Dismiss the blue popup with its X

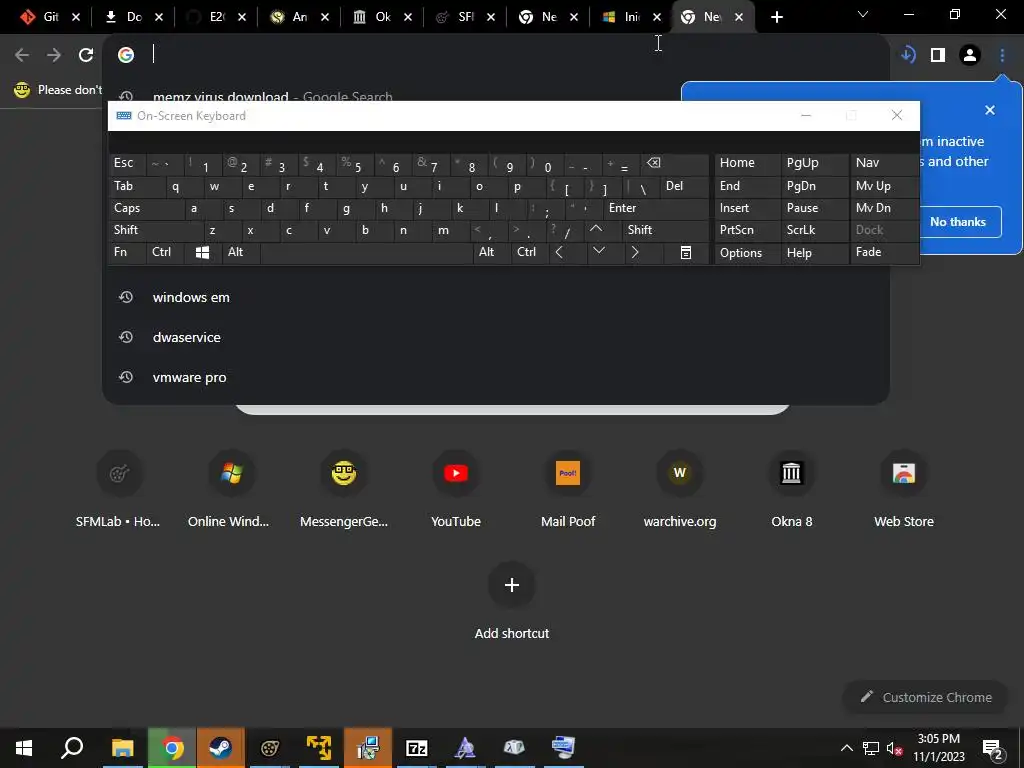point(990,110)
